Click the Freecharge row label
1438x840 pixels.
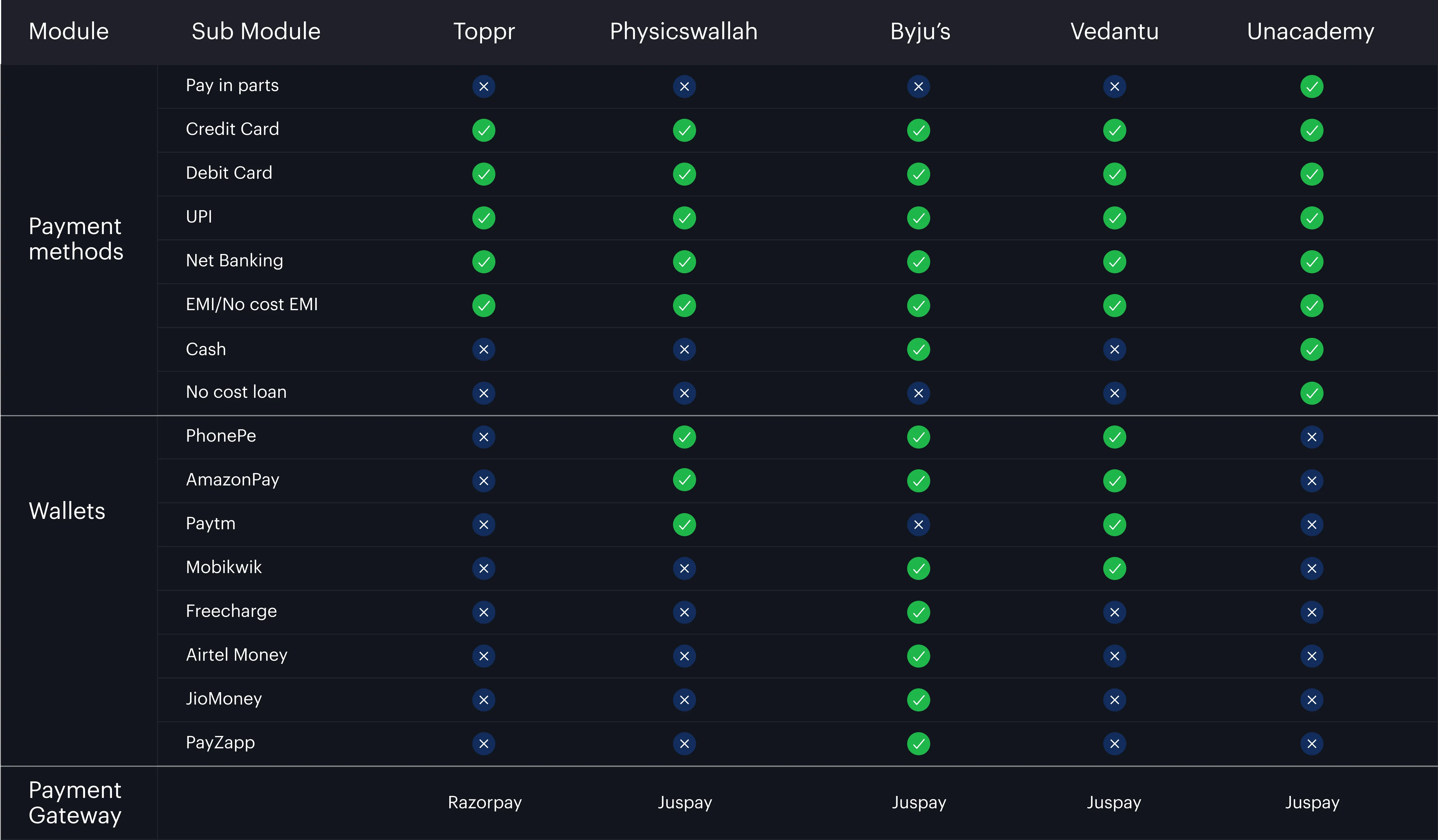click(231, 612)
